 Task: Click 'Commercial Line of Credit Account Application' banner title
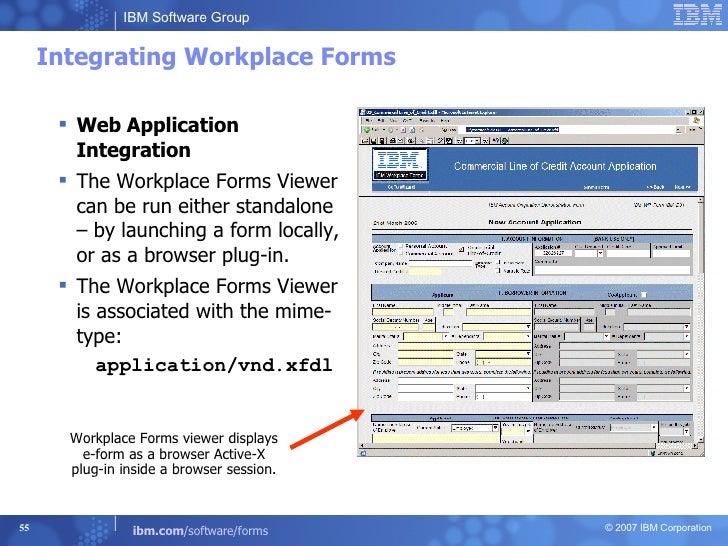(x=555, y=166)
